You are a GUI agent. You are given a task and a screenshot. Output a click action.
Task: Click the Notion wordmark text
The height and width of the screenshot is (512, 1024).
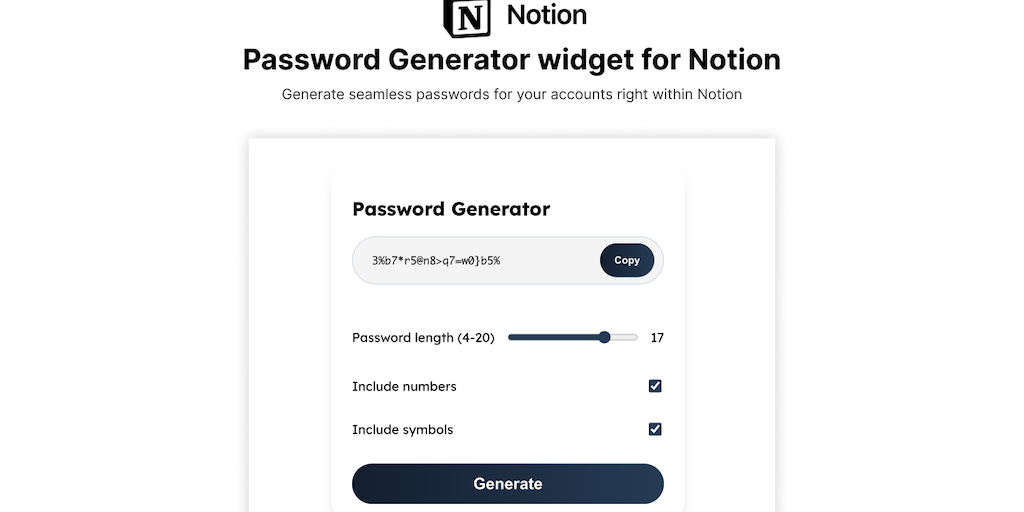[x=547, y=15]
